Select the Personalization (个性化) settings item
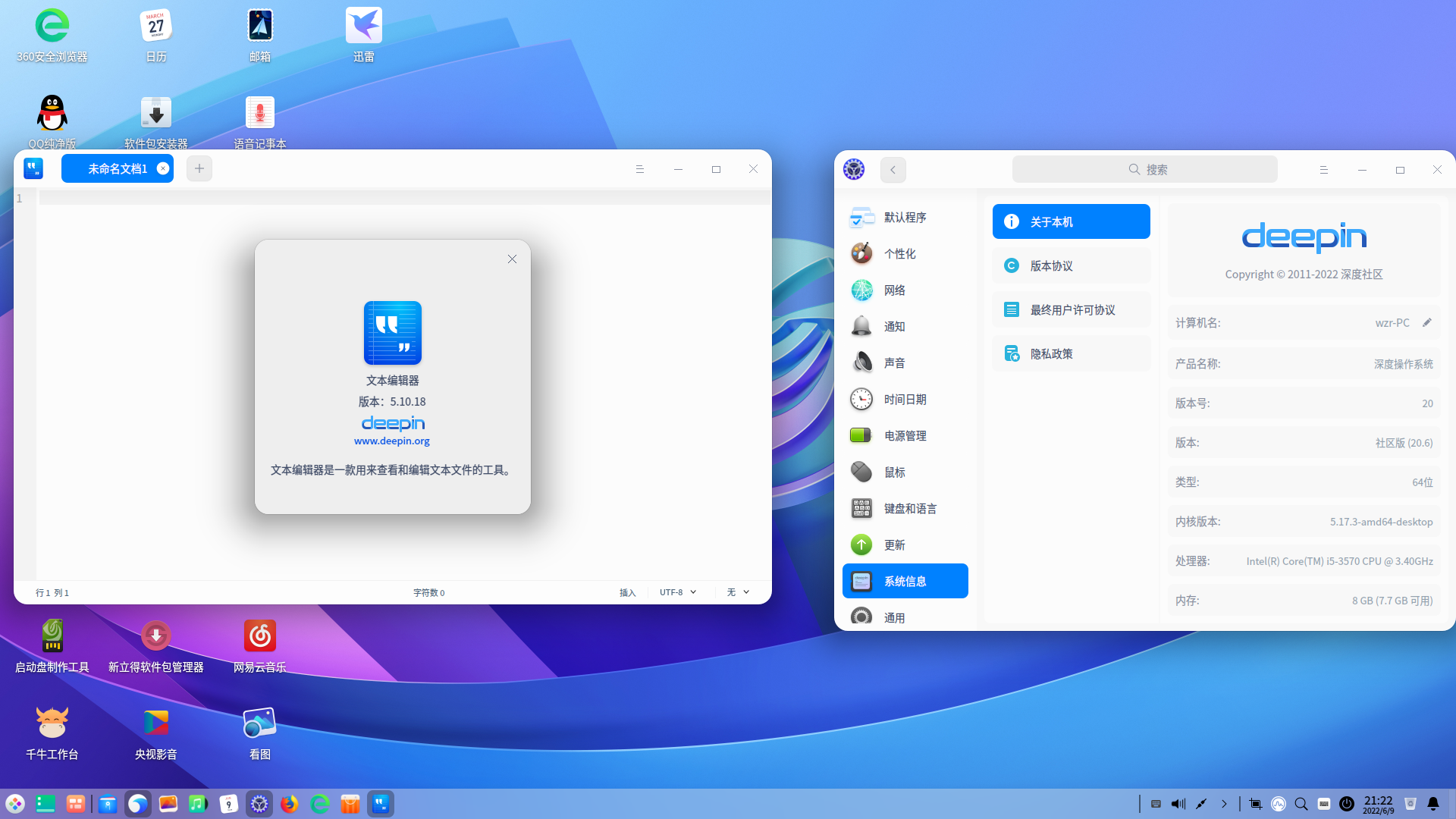The width and height of the screenshot is (1456, 819). [x=899, y=253]
